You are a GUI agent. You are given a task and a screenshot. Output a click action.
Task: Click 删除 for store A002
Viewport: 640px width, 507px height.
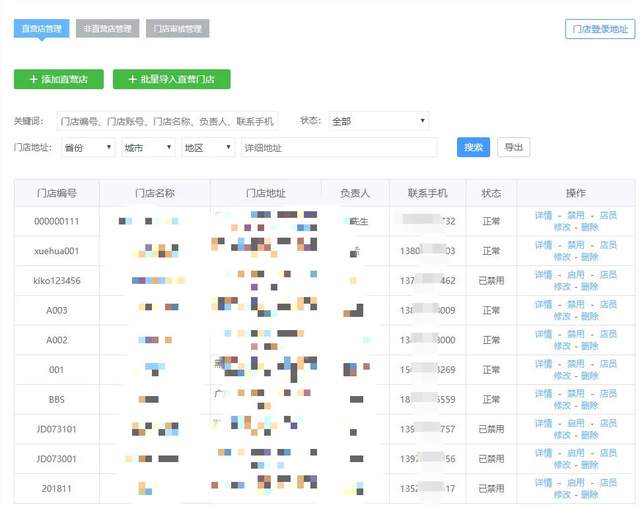point(589,346)
